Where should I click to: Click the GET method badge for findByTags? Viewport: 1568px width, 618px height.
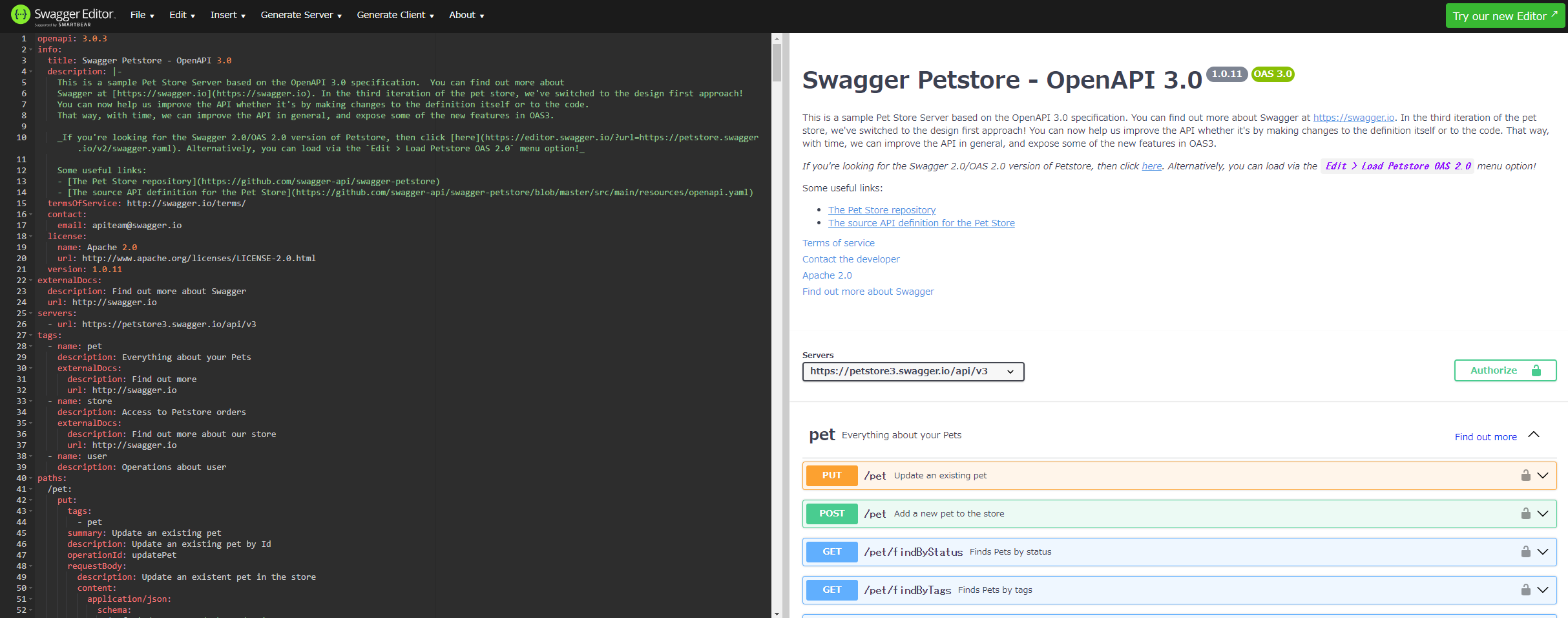(831, 590)
